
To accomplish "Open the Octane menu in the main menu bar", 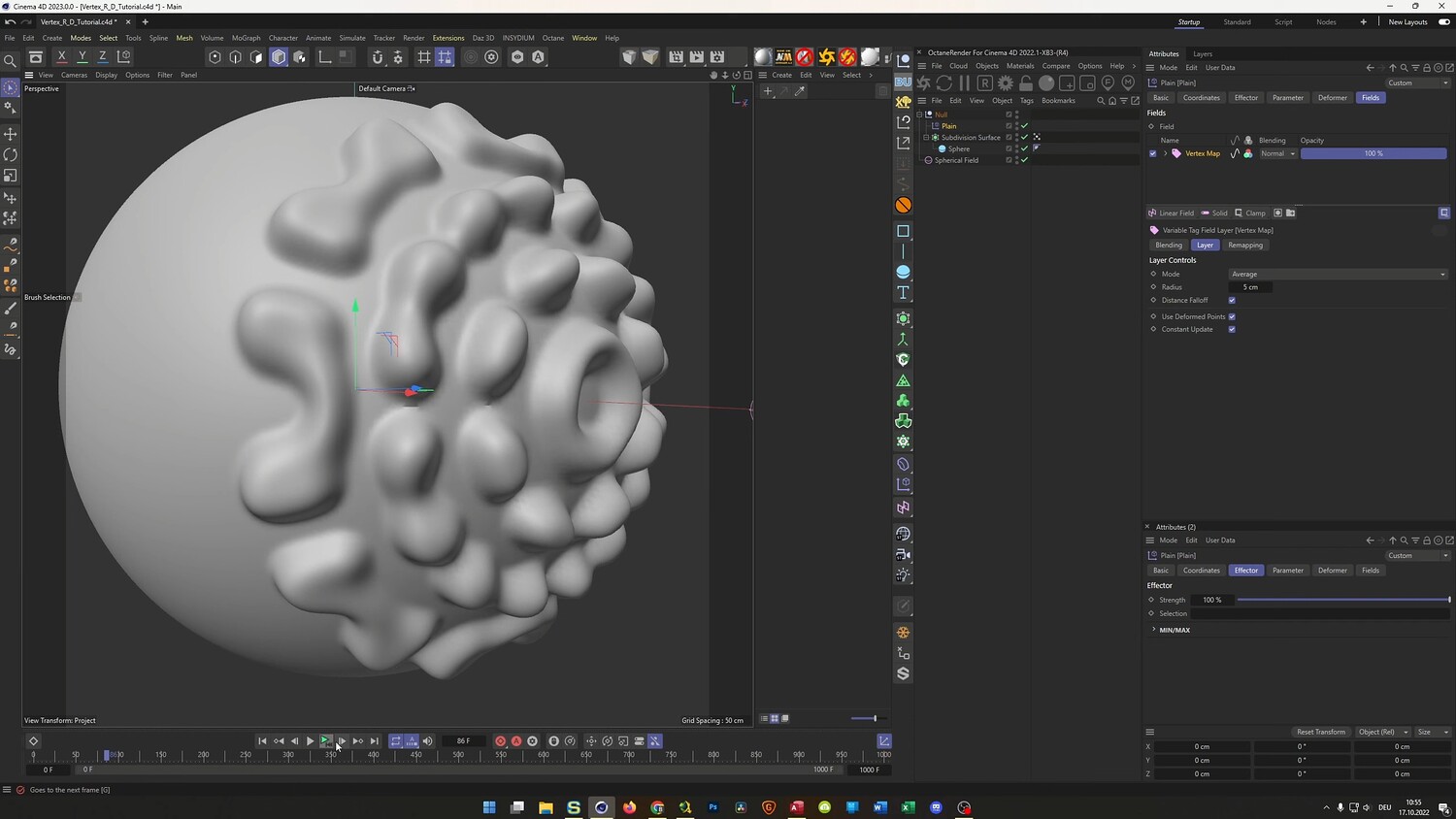I will pyautogui.click(x=553, y=38).
